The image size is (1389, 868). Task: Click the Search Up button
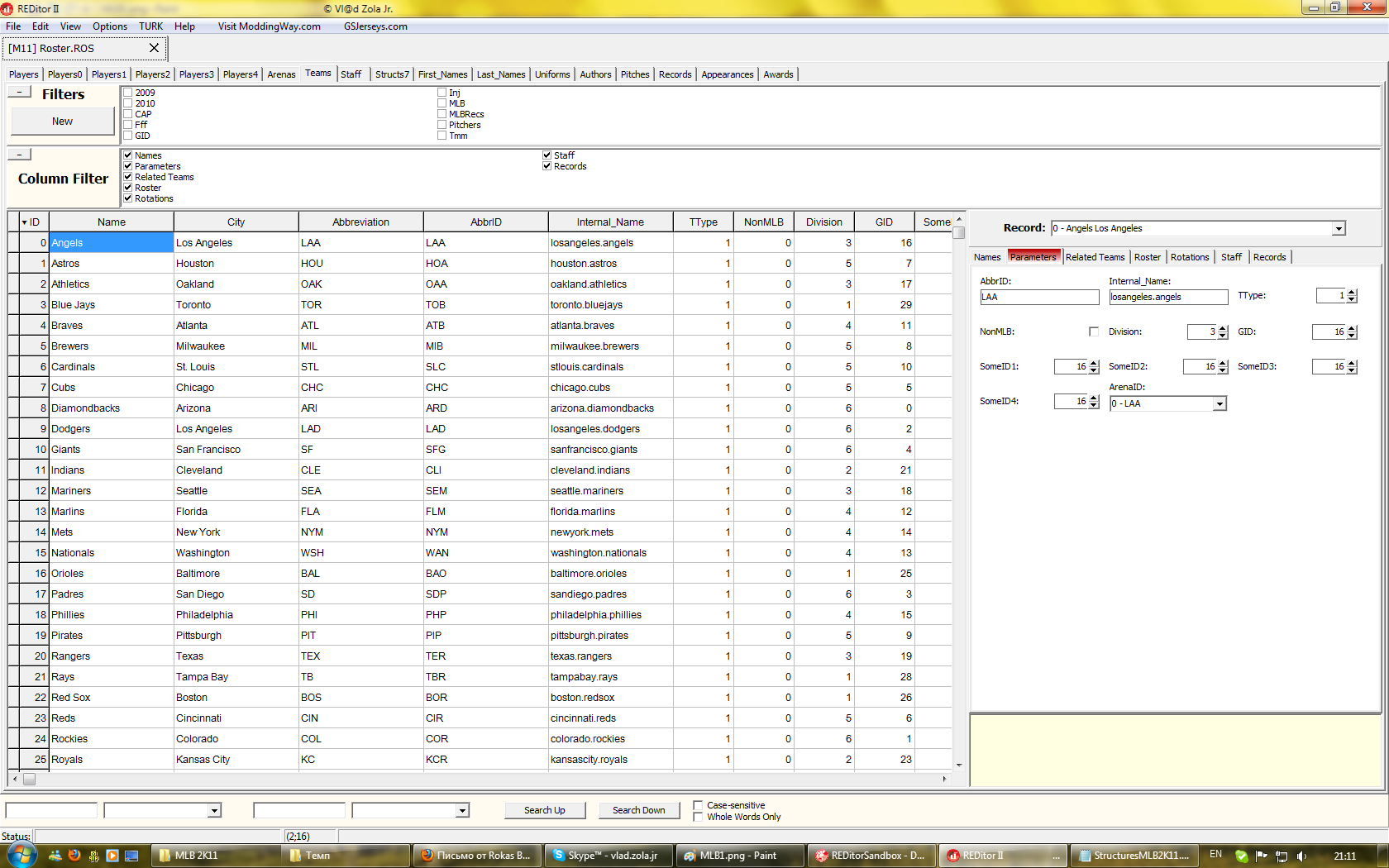545,810
